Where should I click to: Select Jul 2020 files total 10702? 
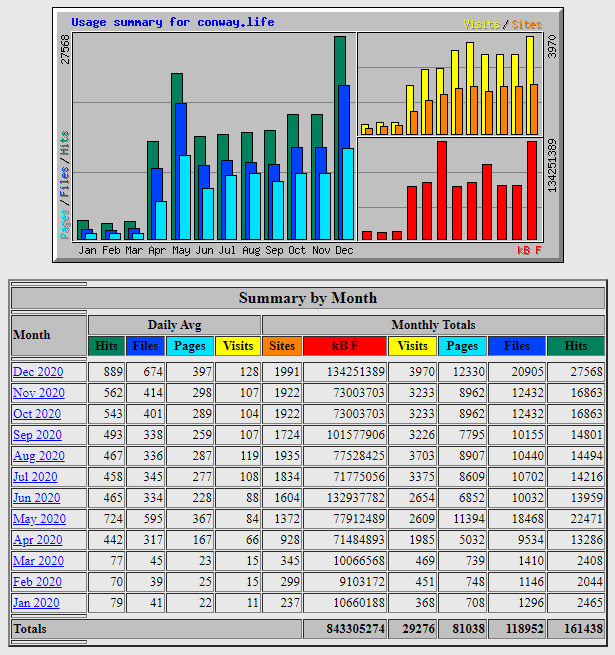528,477
